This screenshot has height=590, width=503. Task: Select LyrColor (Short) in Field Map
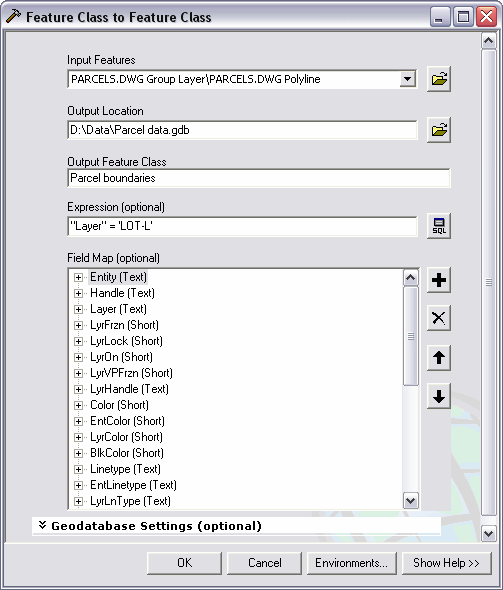click(x=126, y=437)
